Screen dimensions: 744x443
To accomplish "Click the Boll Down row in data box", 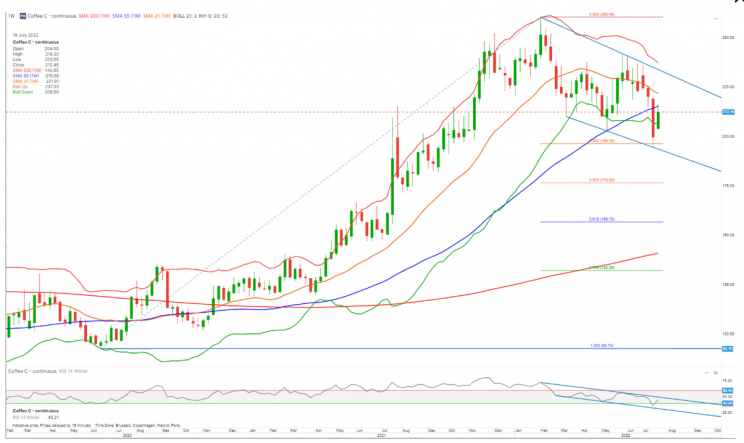I will coord(36,92).
